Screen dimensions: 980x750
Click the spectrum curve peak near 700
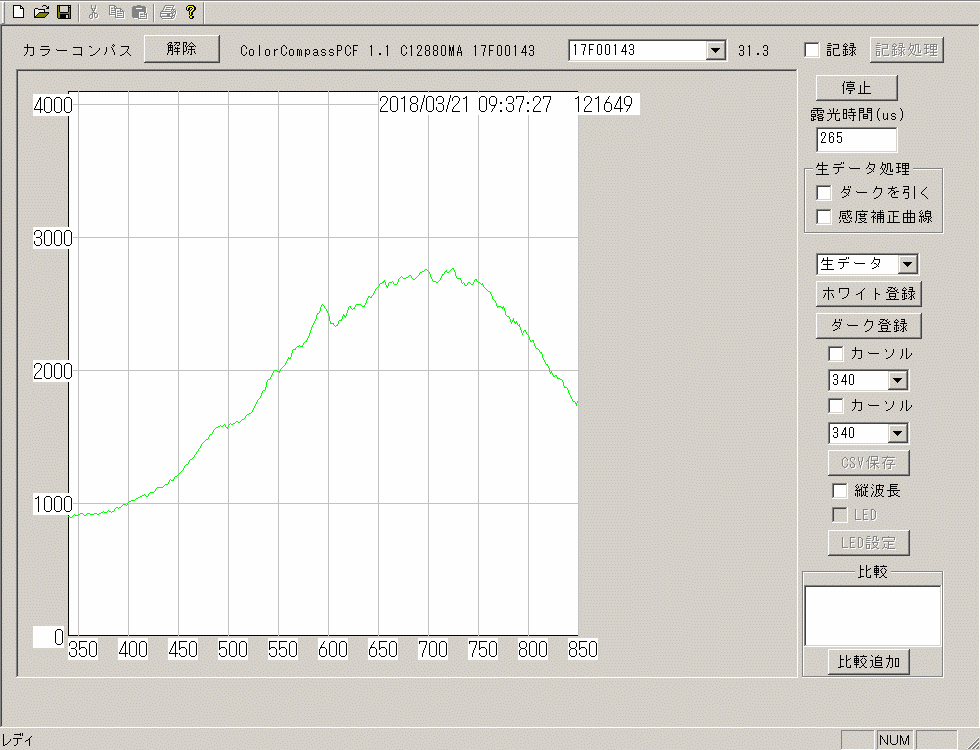click(428, 270)
